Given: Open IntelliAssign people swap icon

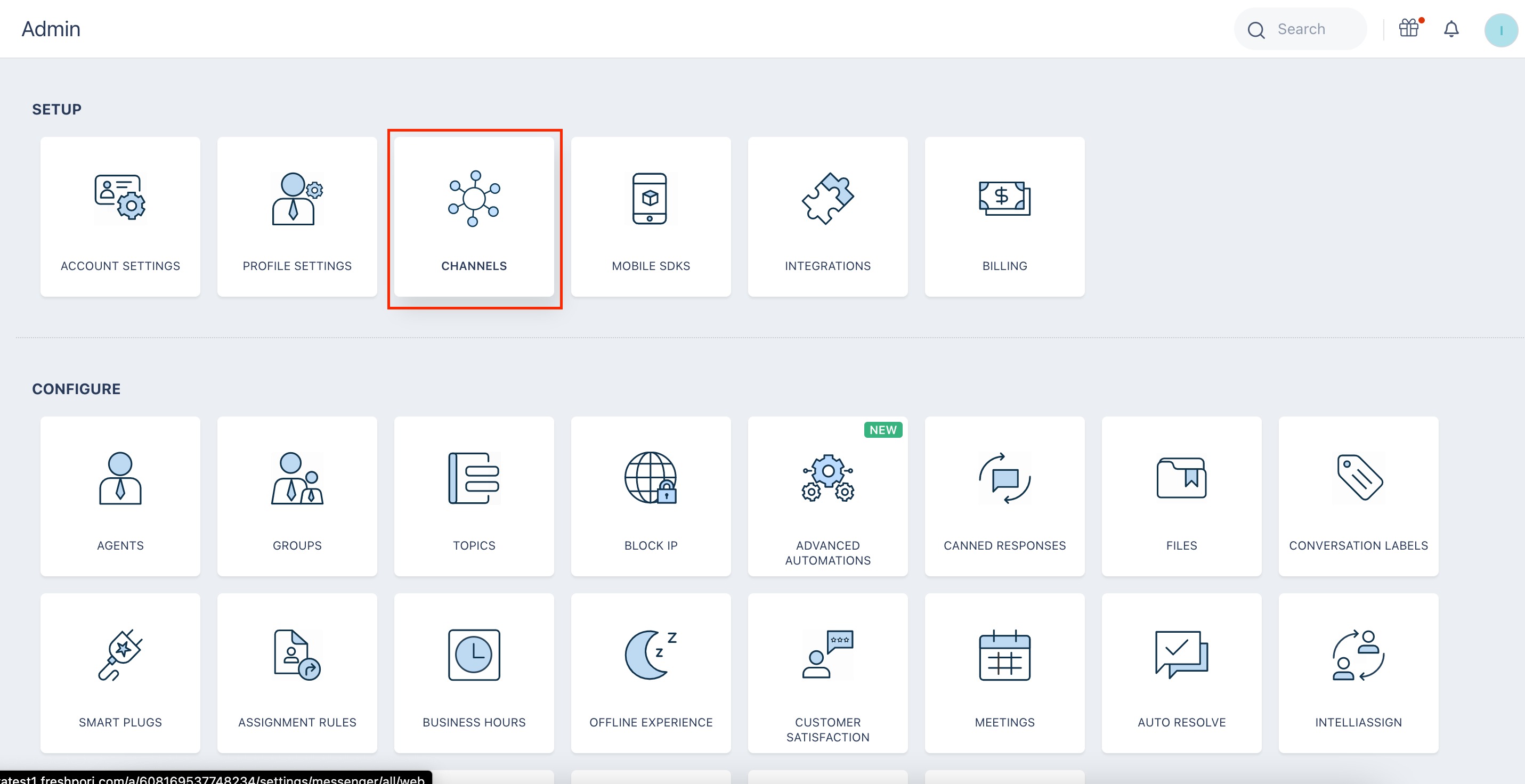Looking at the screenshot, I should 1359,655.
